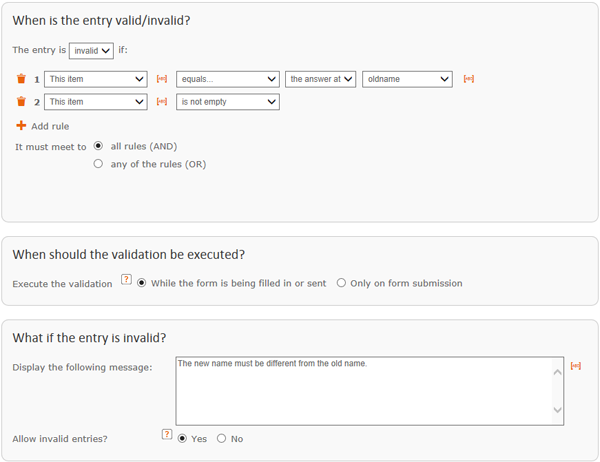Image resolution: width=600 pixels, height=462 pixels.
Task: Open help for Execute the validation
Action: click(x=126, y=279)
